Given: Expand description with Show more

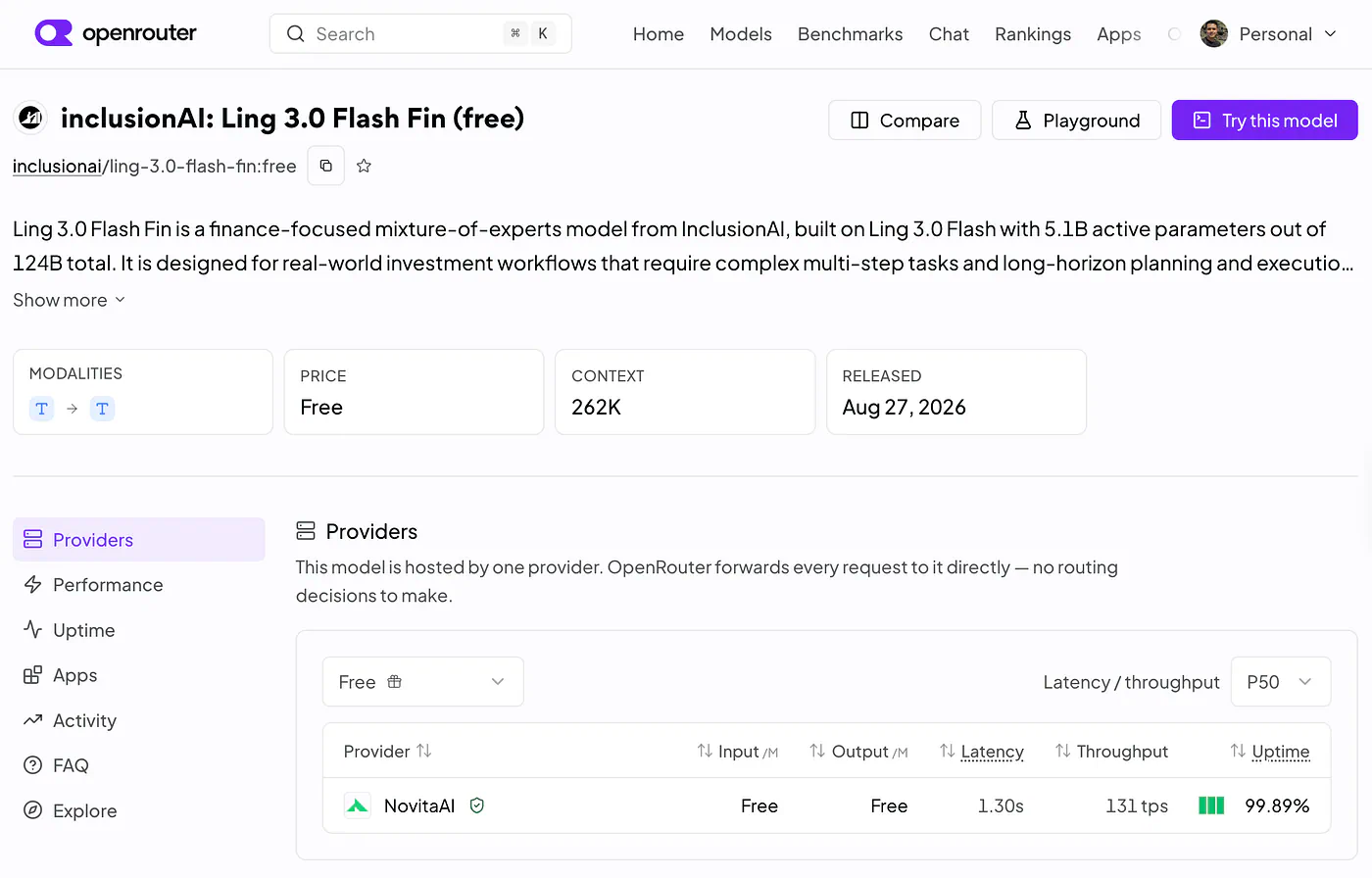Looking at the screenshot, I should [70, 300].
